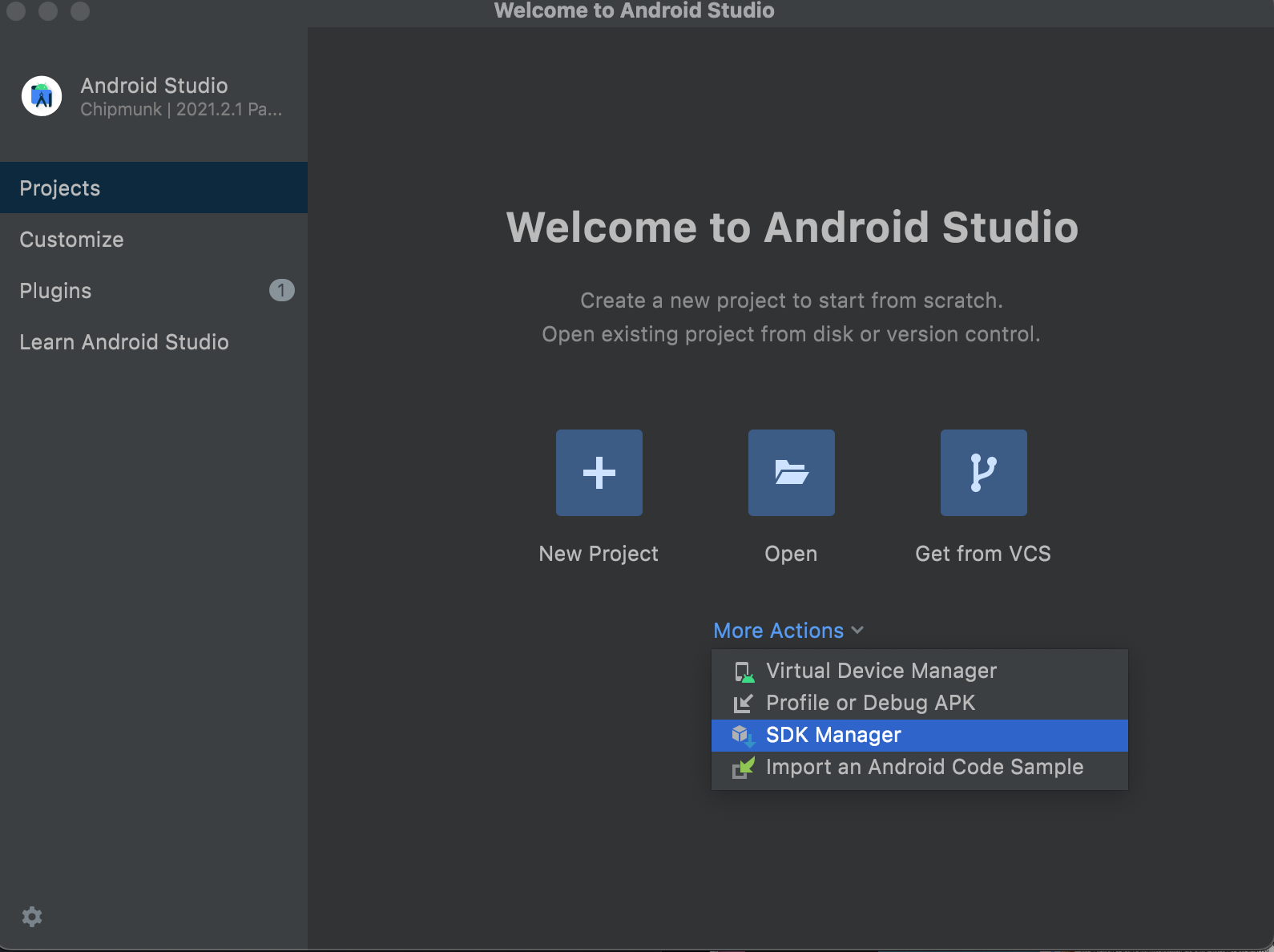1274x952 pixels.
Task: Click the Import Code Sample icon
Action: click(744, 768)
